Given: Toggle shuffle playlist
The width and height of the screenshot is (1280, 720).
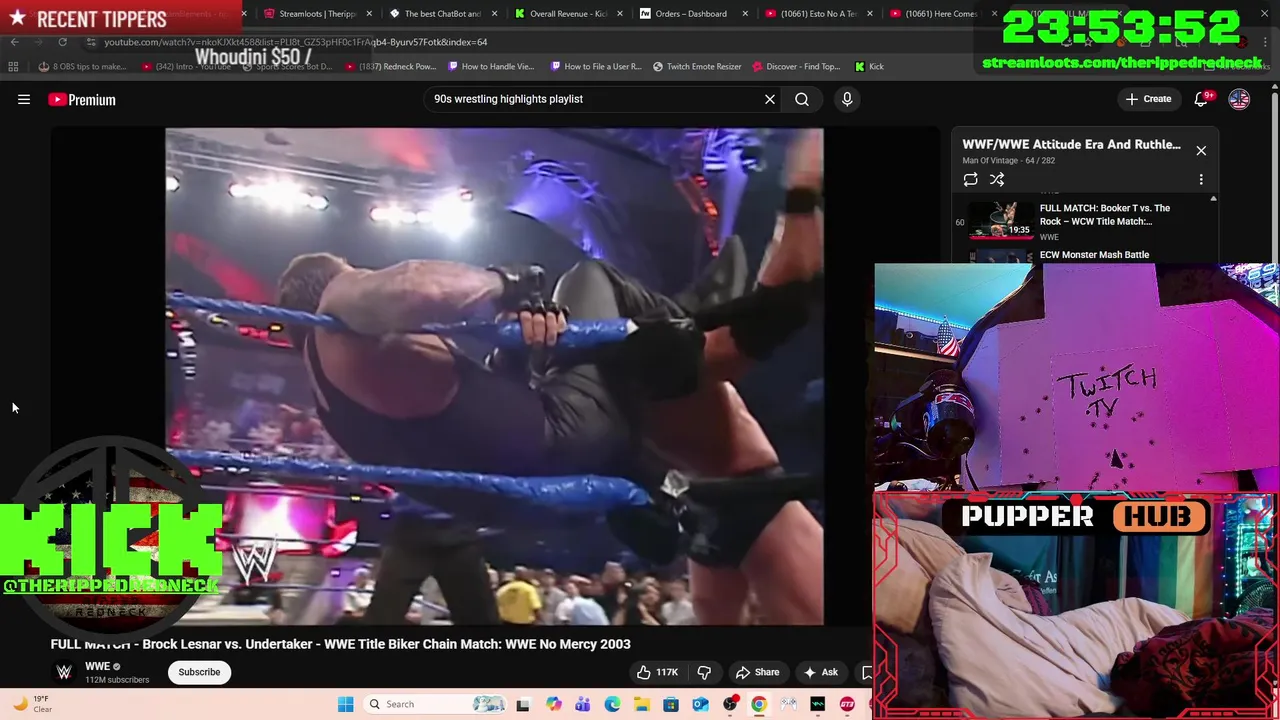Looking at the screenshot, I should (997, 180).
